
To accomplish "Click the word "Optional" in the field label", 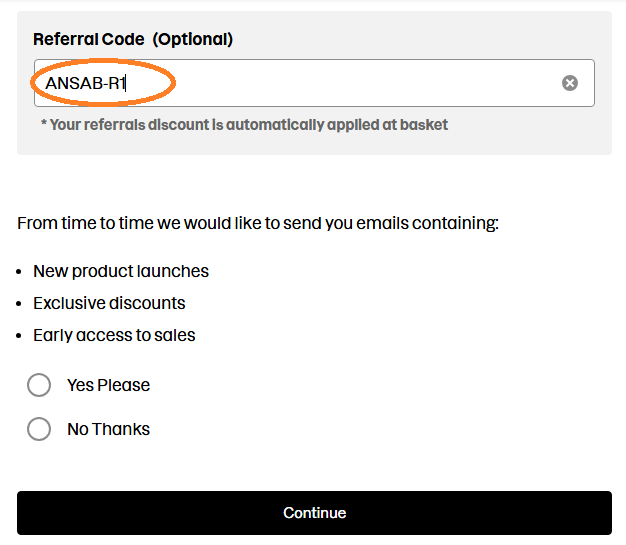I will pyautogui.click(x=192, y=40).
